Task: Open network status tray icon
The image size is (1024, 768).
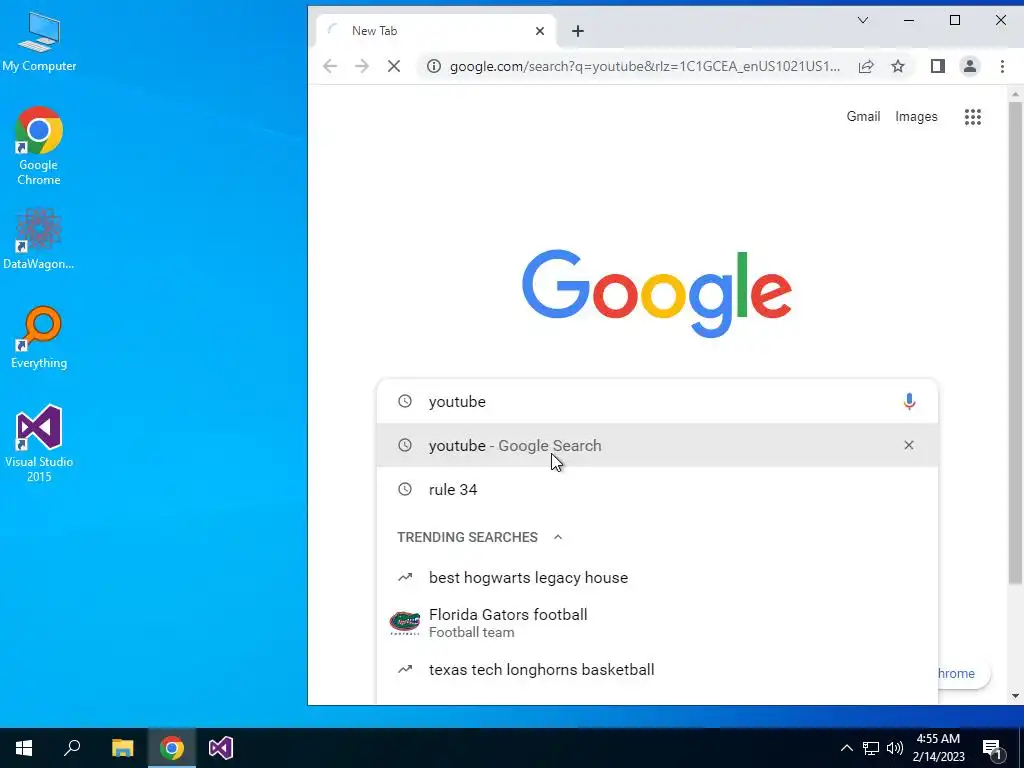Action: pos(871,748)
